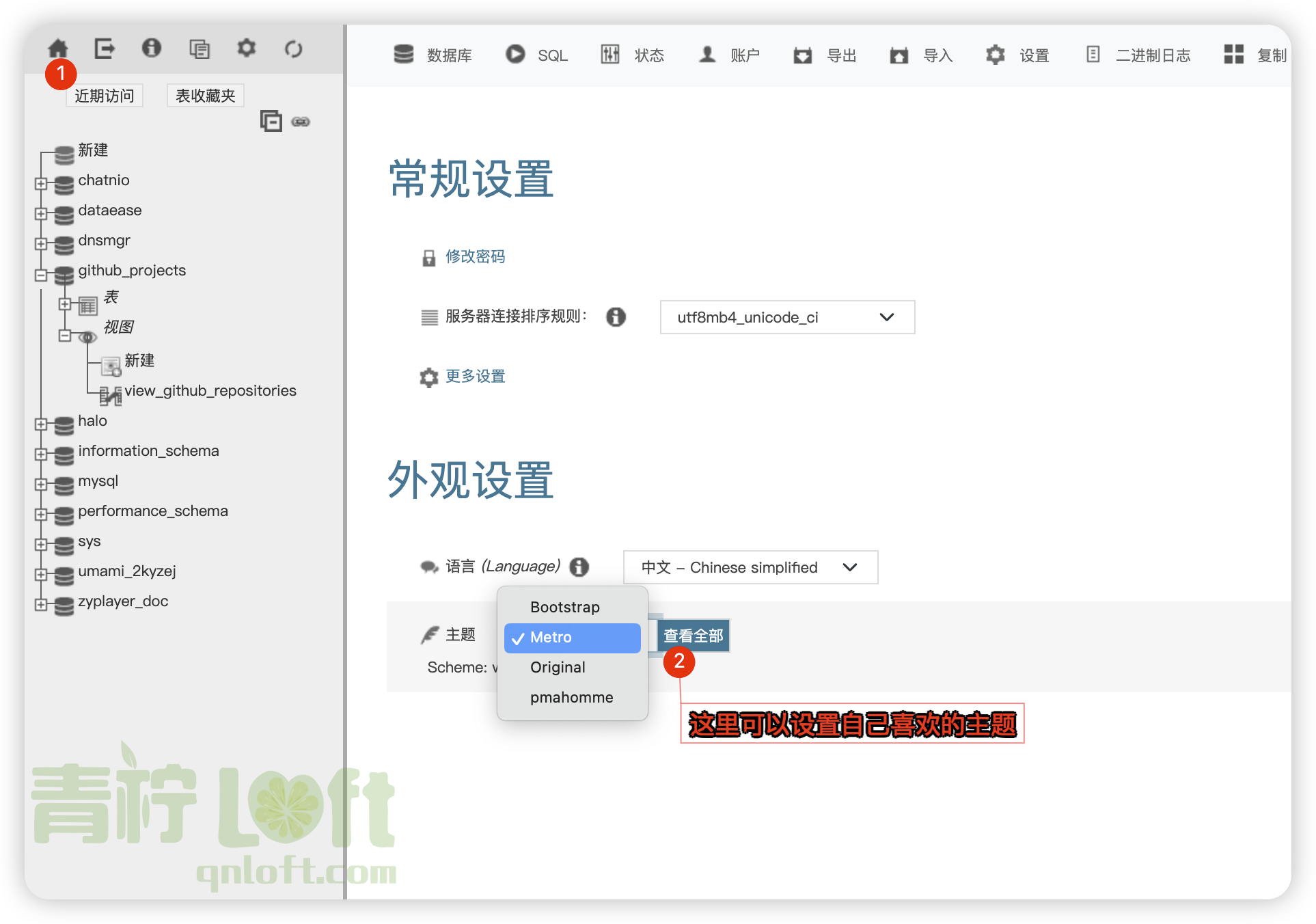
Task: Click view_github_repositories view icon
Action: (x=111, y=395)
